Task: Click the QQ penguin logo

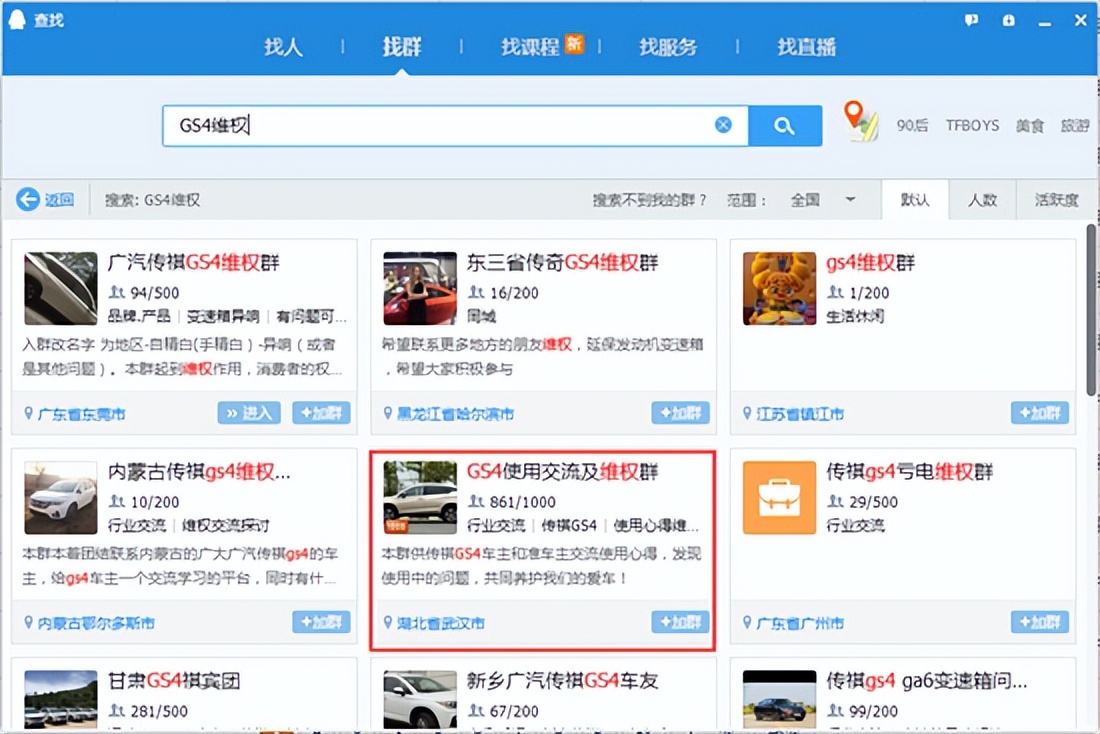Action: [18, 20]
